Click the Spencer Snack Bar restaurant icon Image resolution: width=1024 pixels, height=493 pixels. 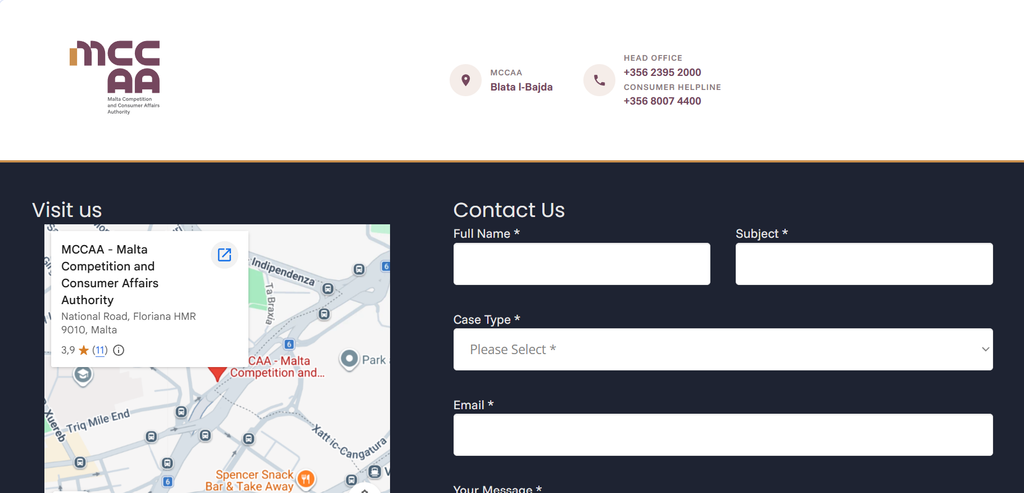pyautogui.click(x=306, y=480)
